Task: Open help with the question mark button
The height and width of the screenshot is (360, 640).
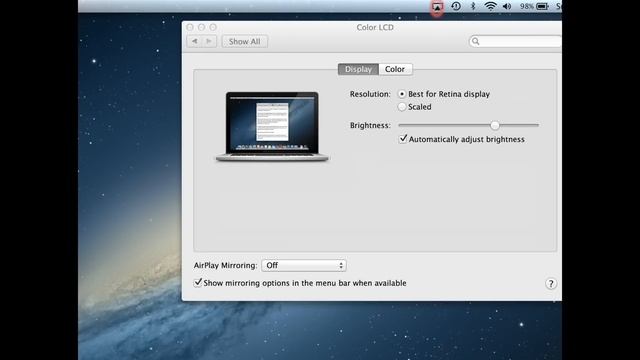Action: pyautogui.click(x=551, y=284)
